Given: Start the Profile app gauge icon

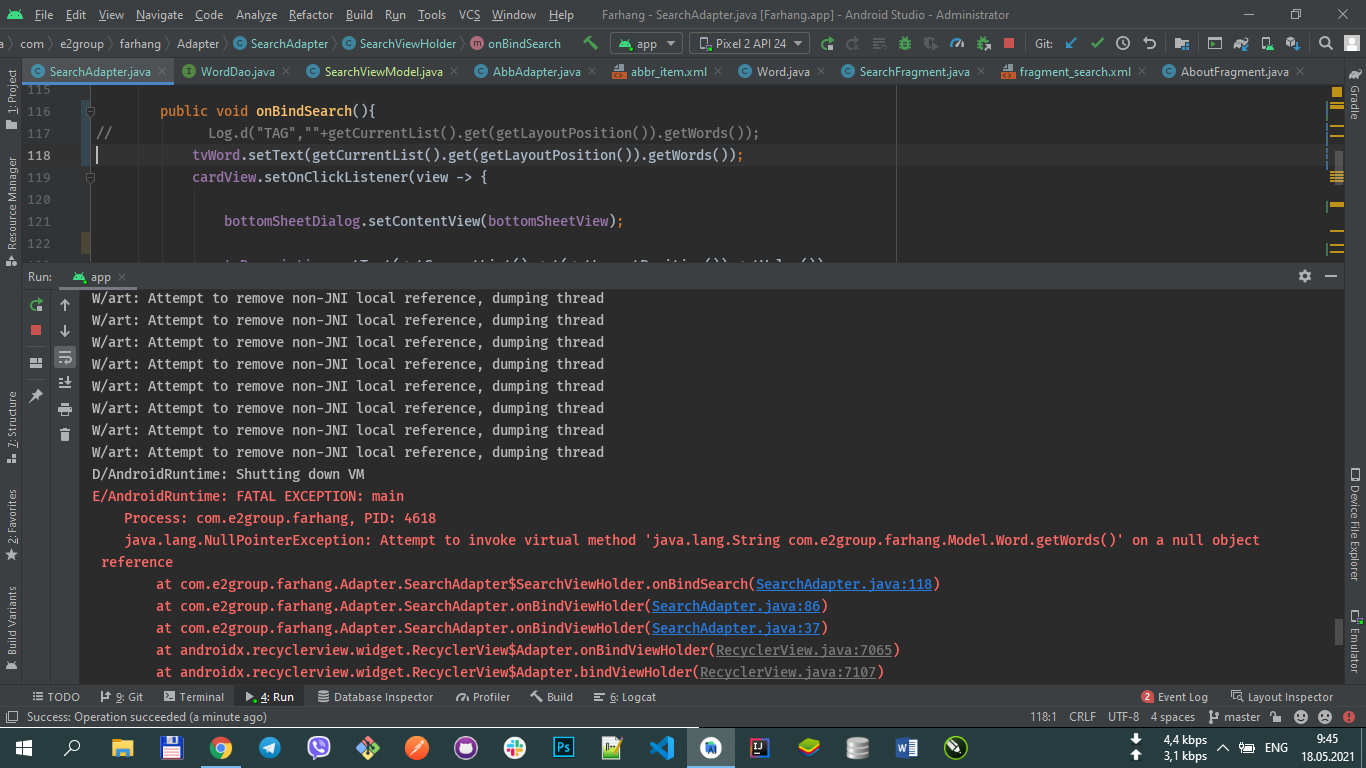Looking at the screenshot, I should 957,43.
